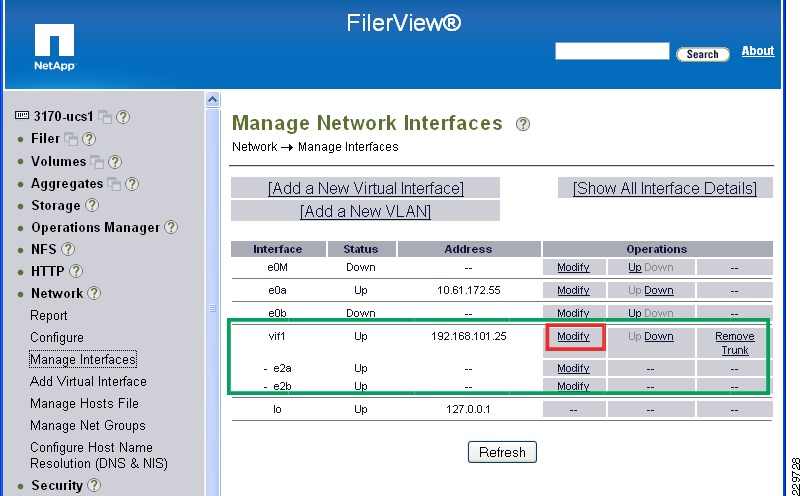This screenshot has height=496, width=800.
Task: Open help icon next to Filer
Action: [89, 139]
